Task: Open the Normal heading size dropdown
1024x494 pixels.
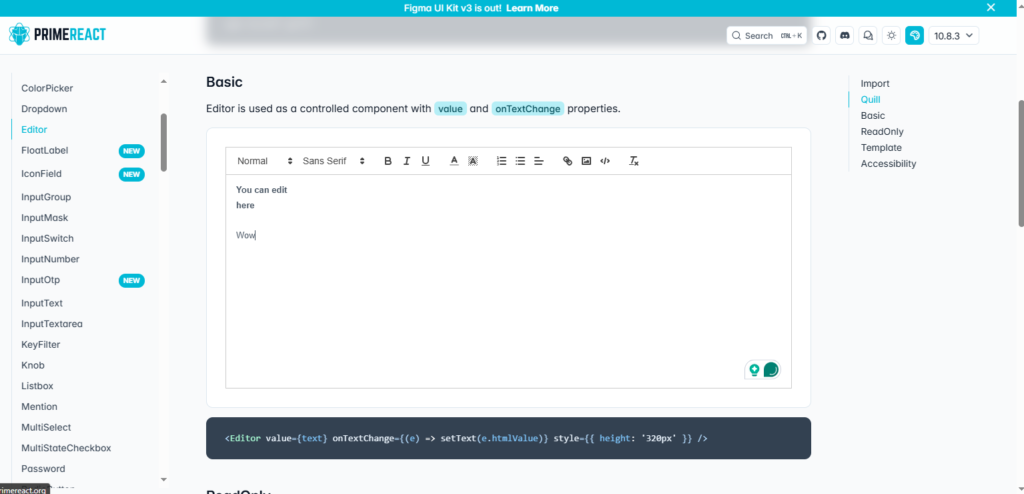Action: click(x=264, y=161)
